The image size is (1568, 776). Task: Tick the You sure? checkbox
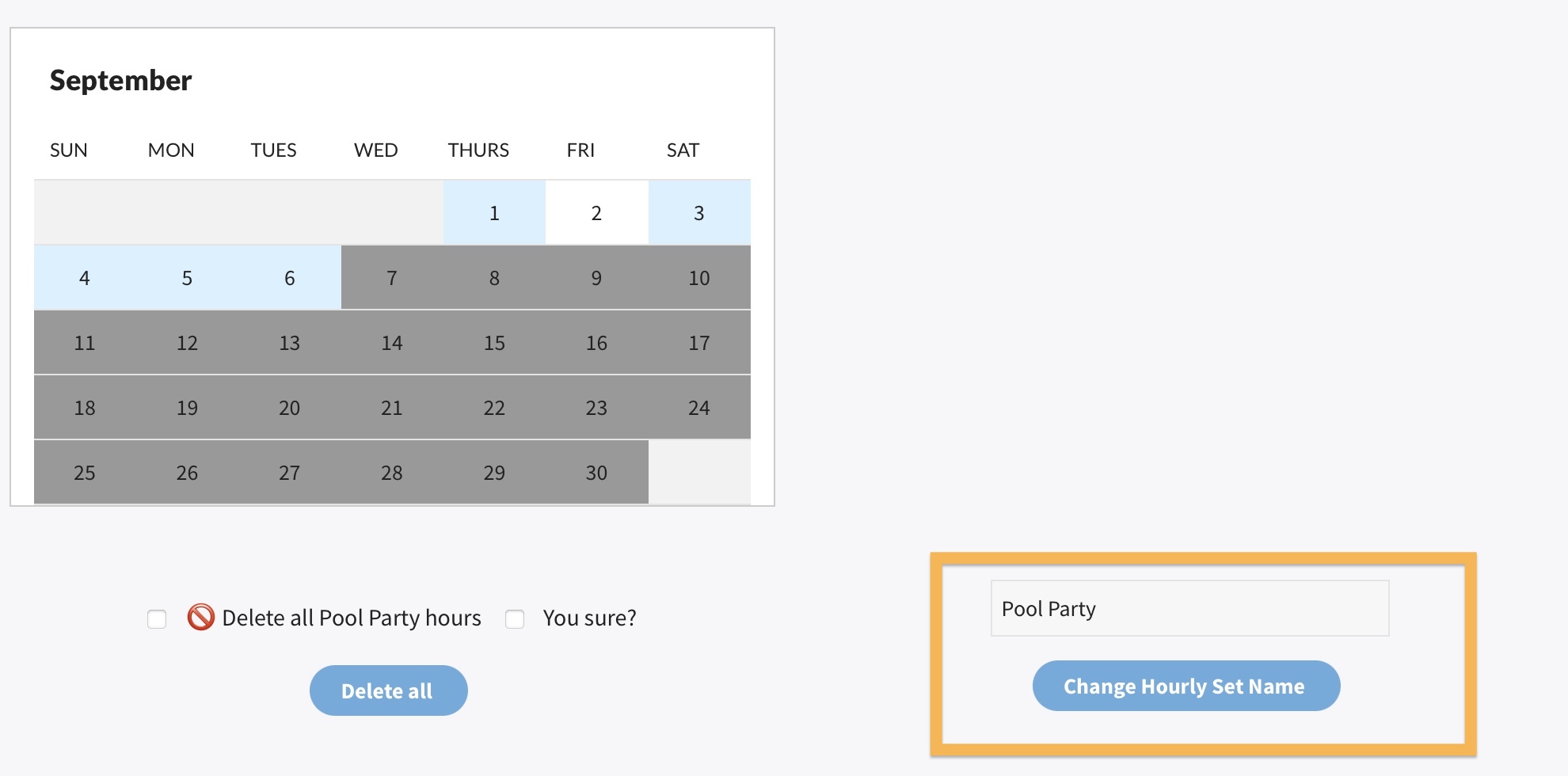(x=515, y=618)
